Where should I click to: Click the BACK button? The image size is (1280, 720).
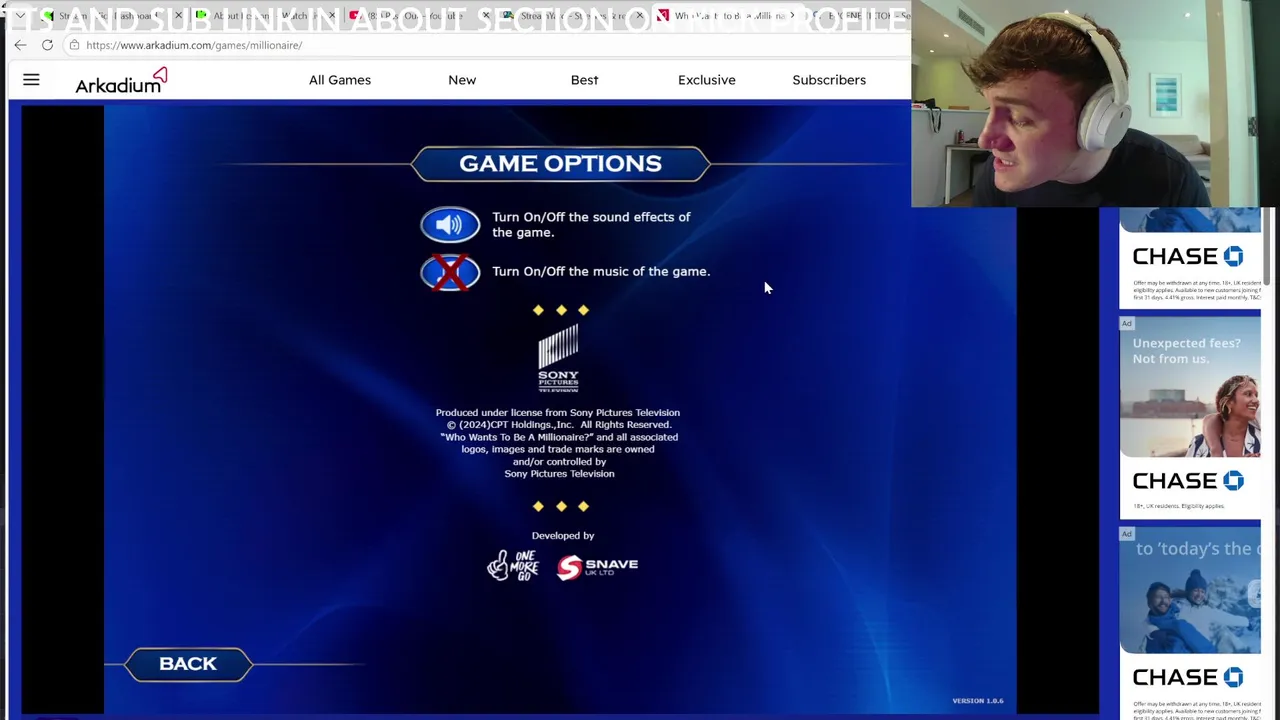tap(188, 664)
